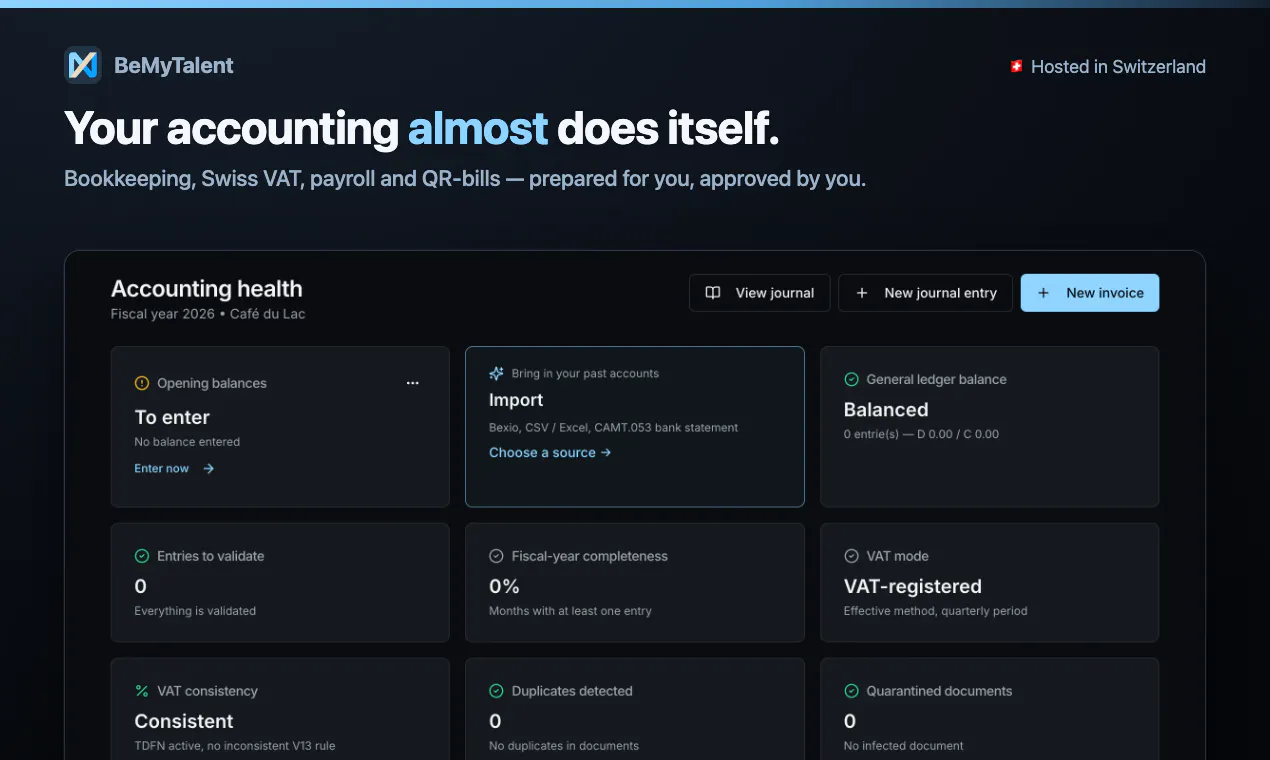Click the No balance entered text
This screenshot has height=760, width=1270.
(187, 442)
